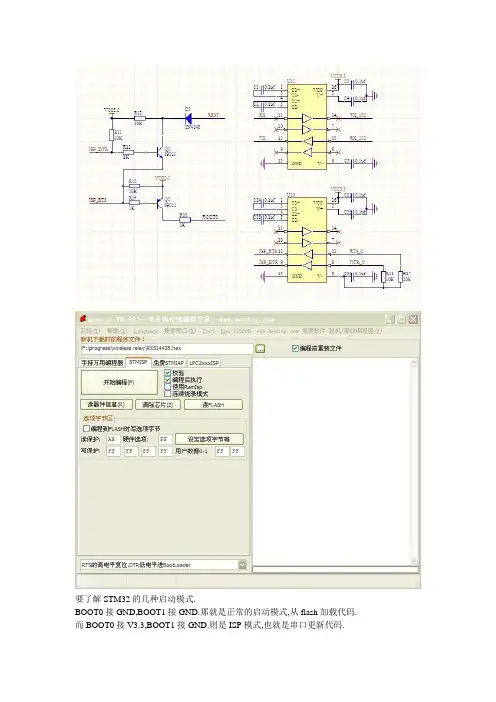
Task: Open the RTS/DTR reset mode dropdown
Action: point(242,565)
